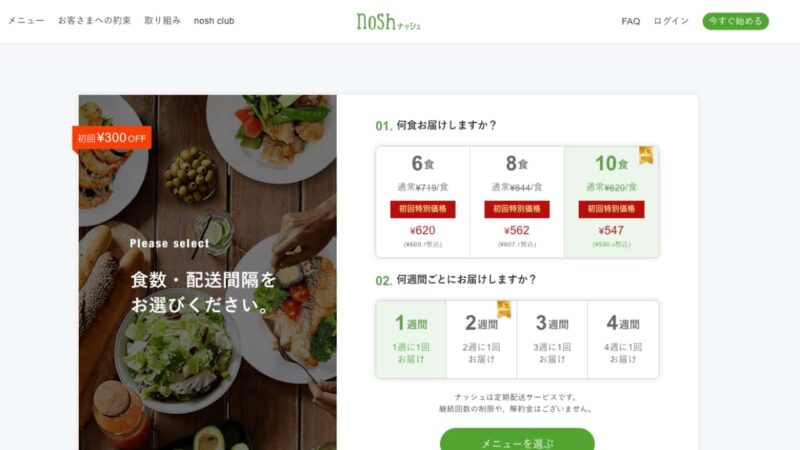Image resolution: width=800 pixels, height=450 pixels.
Task: Open the nosh club link
Action: tap(214, 21)
